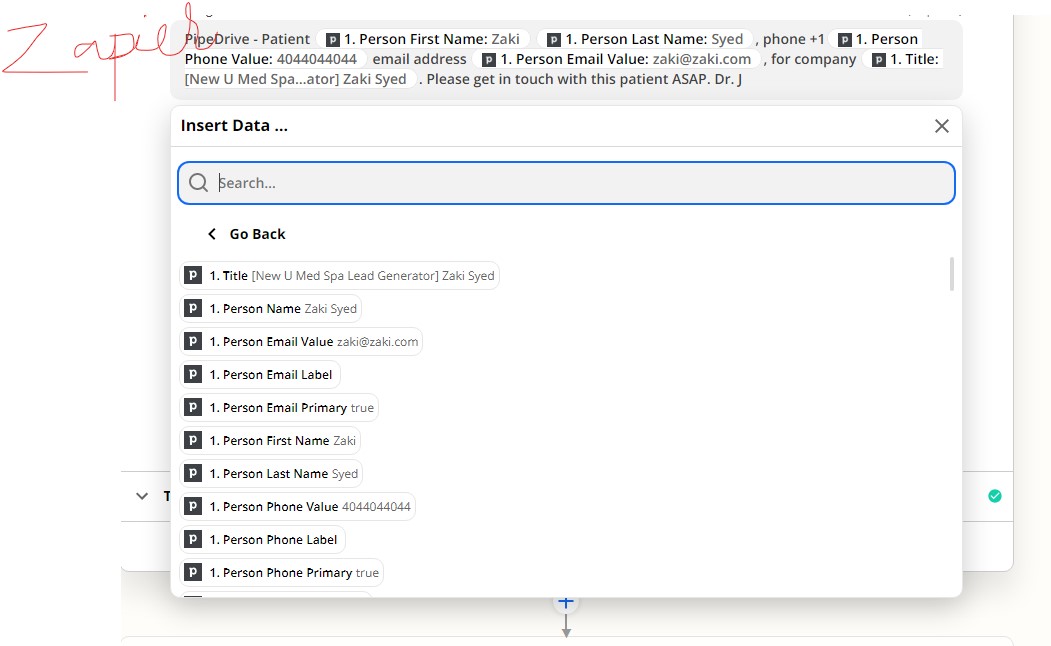Click Pipedrive icon on Person Last Name row
Viewport: 1051px width, 646px height.
[193, 473]
